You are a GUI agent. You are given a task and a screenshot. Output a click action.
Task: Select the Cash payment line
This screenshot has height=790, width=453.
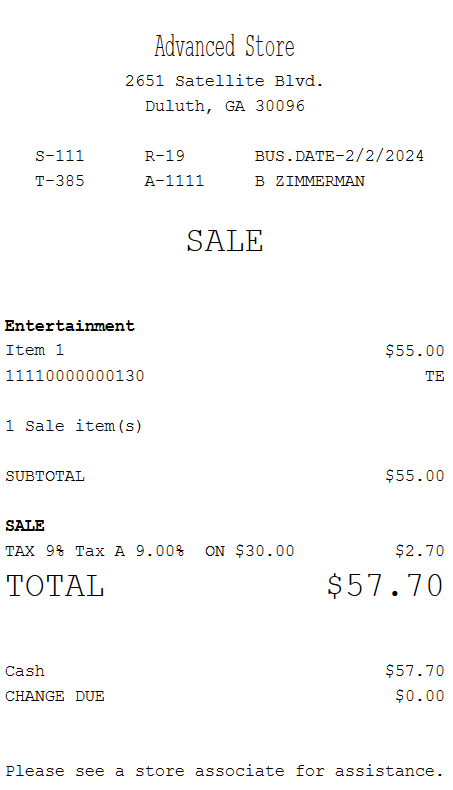[225, 671]
